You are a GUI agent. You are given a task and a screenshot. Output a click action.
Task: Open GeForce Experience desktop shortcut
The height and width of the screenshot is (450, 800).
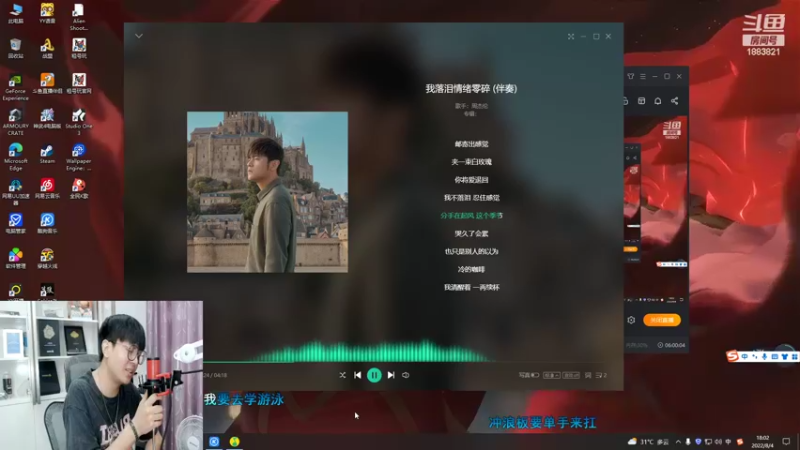15,87
